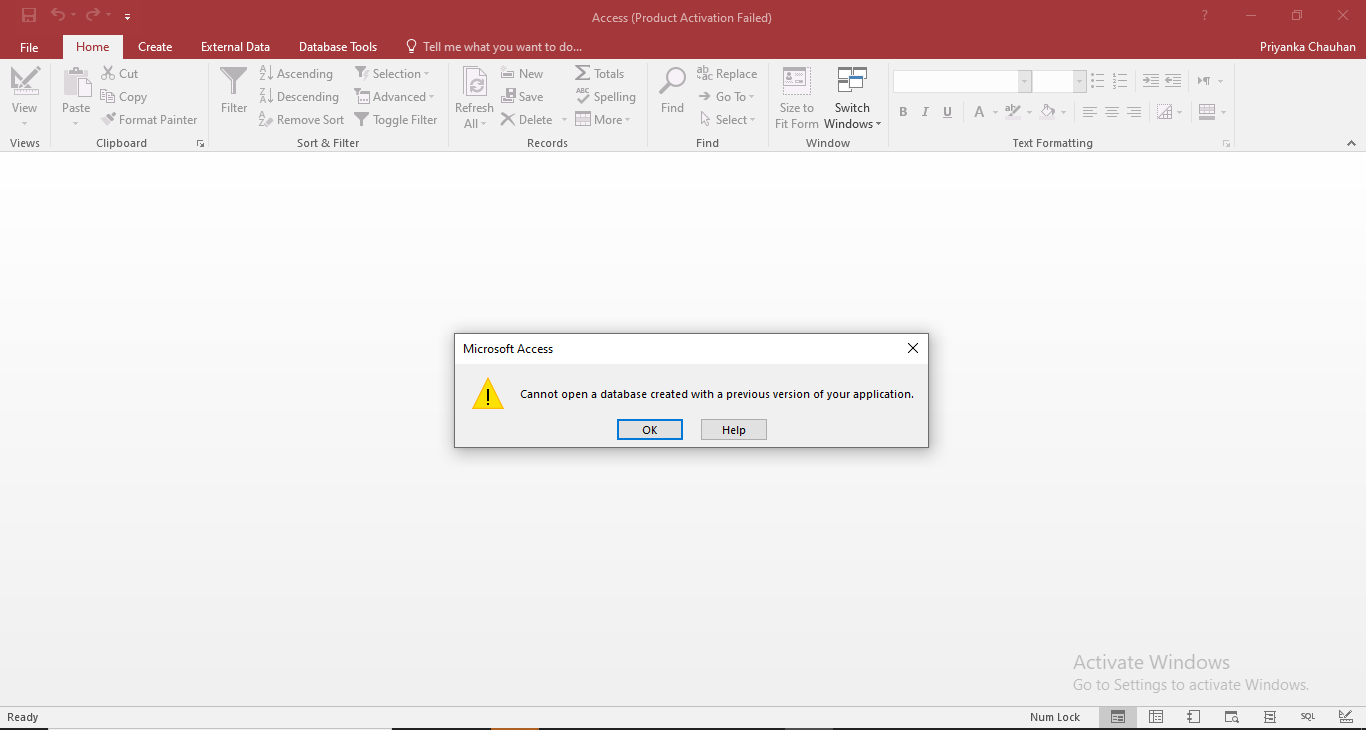Click the Save icon in the title bar
The width and height of the screenshot is (1366, 730).
(29, 16)
